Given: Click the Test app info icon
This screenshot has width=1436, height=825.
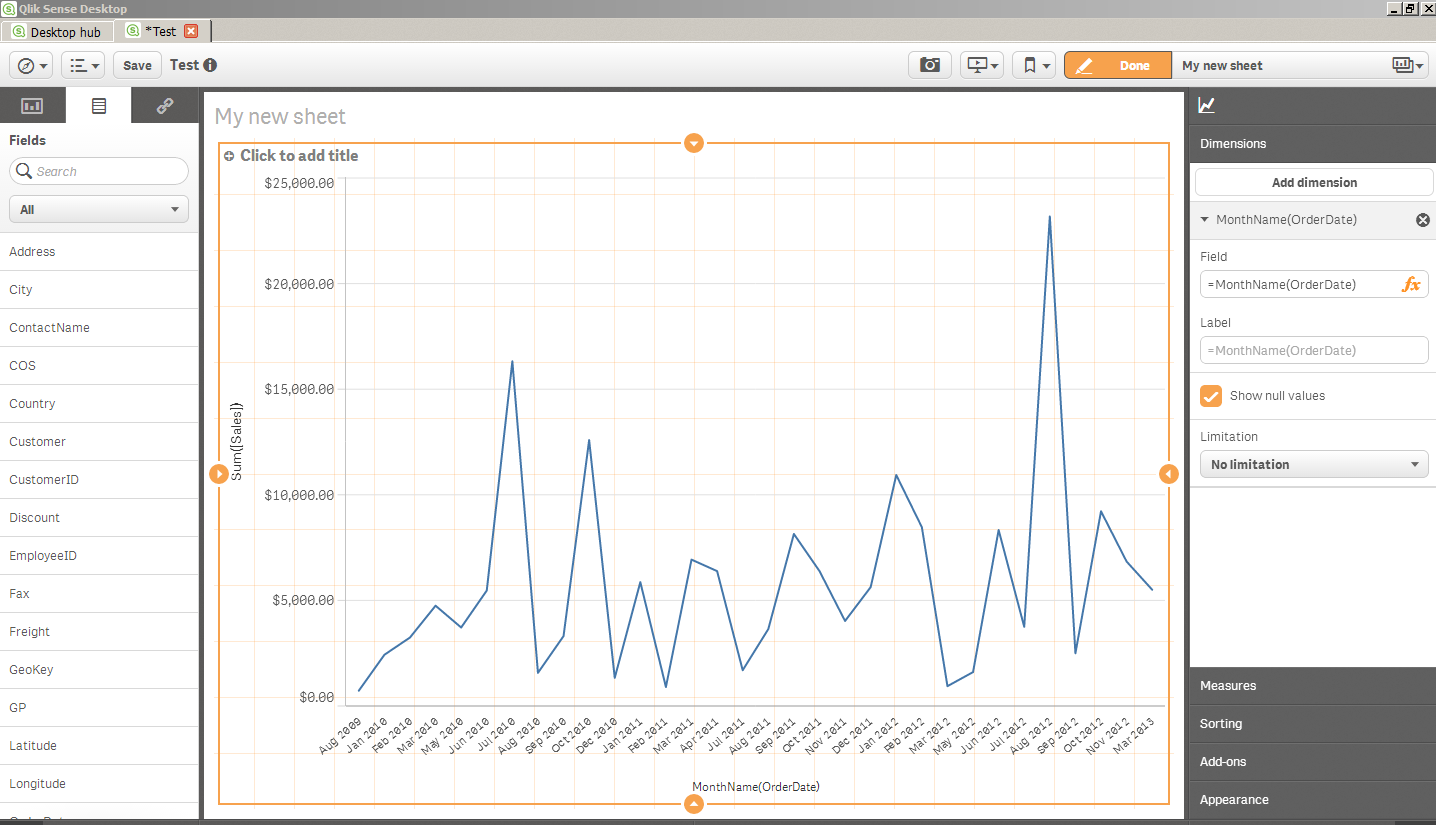Looking at the screenshot, I should point(210,65).
